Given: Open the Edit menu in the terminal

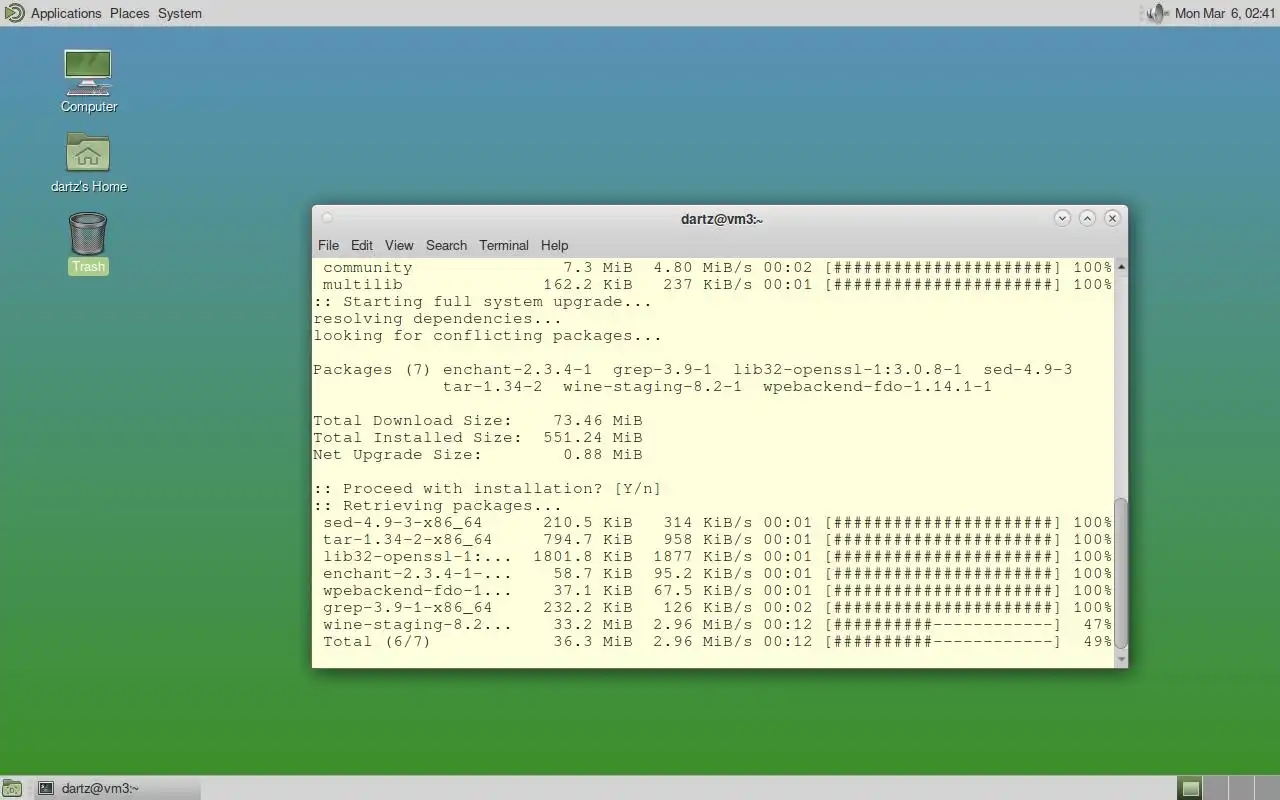Looking at the screenshot, I should tap(362, 245).
